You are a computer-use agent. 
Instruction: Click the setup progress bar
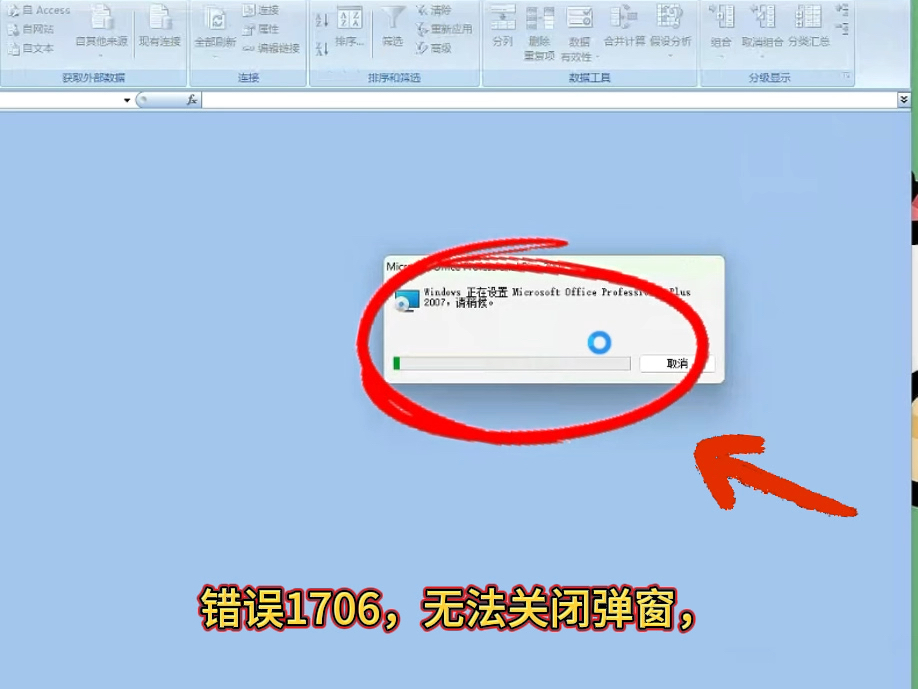pyautogui.click(x=512, y=364)
